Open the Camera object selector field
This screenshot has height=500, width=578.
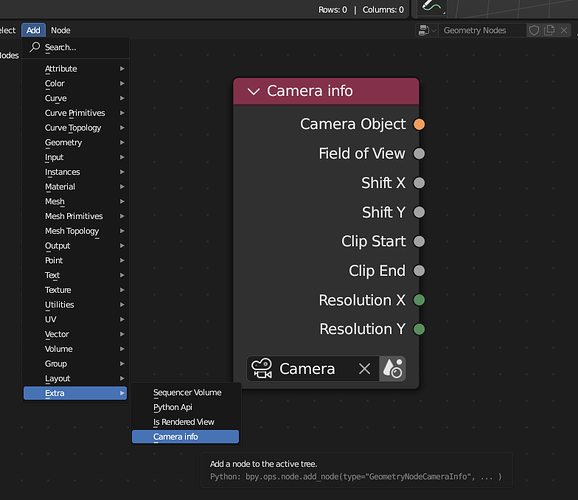313,369
